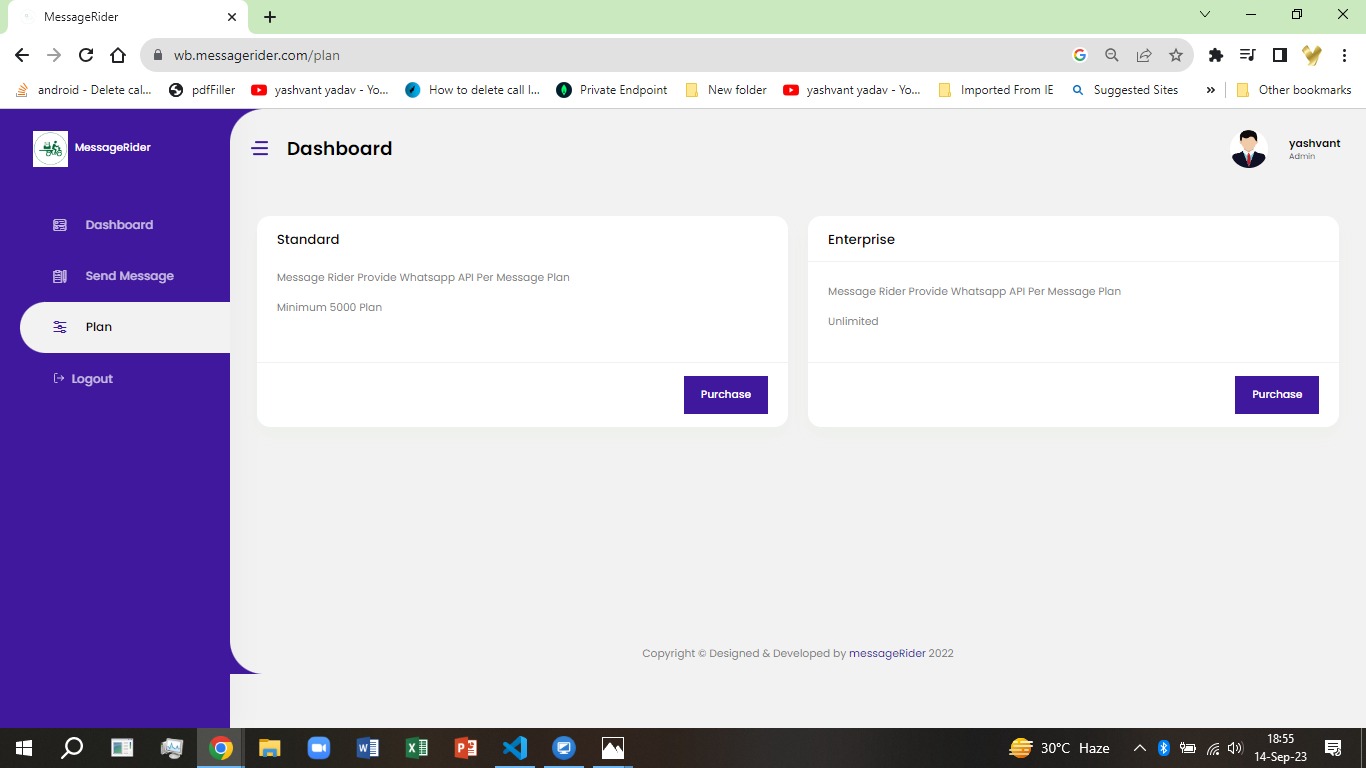1366x768 pixels.
Task: Share this page using the share icon
Action: click(1144, 55)
